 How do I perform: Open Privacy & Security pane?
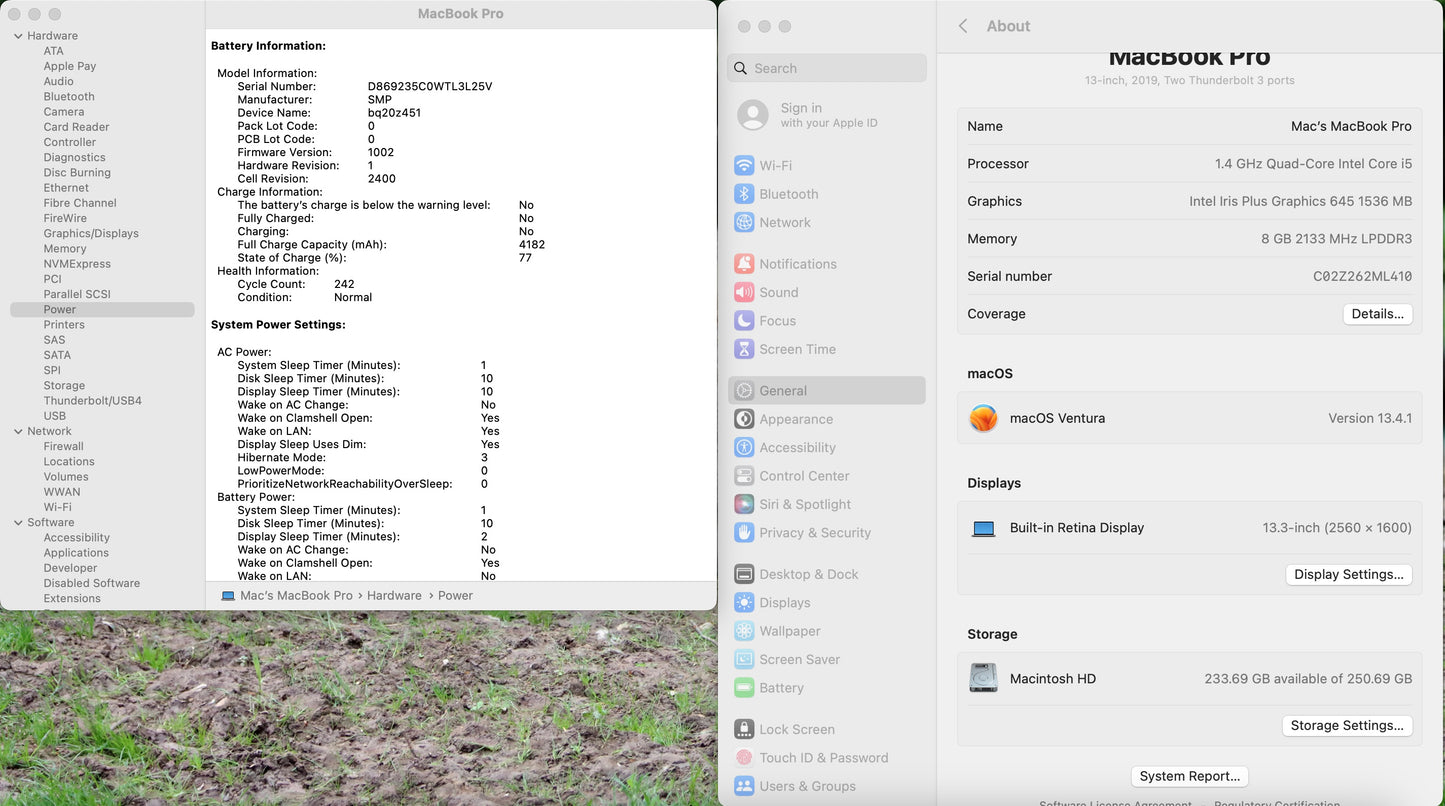pyautogui.click(x=814, y=533)
